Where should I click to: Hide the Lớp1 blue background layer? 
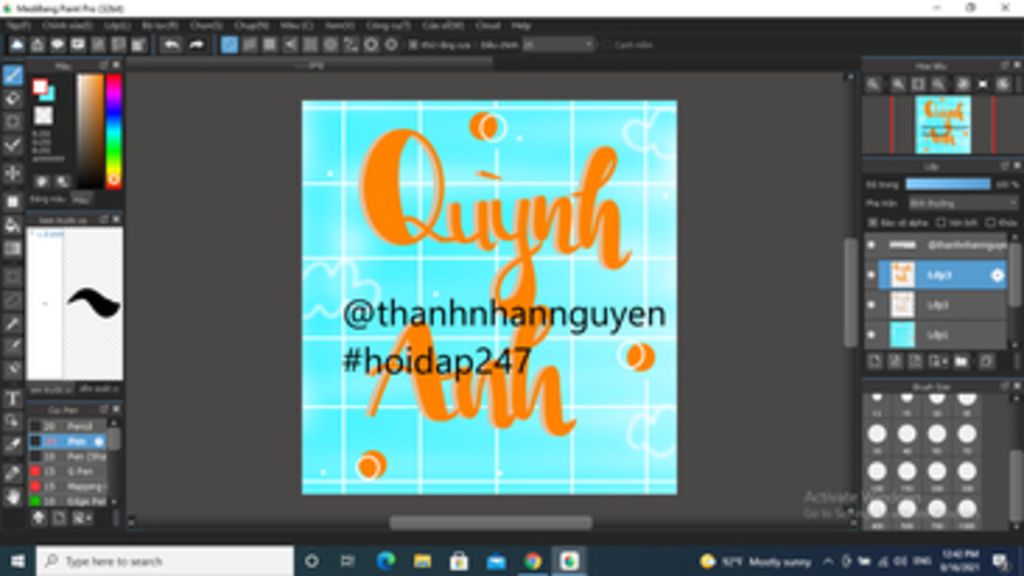click(x=872, y=334)
